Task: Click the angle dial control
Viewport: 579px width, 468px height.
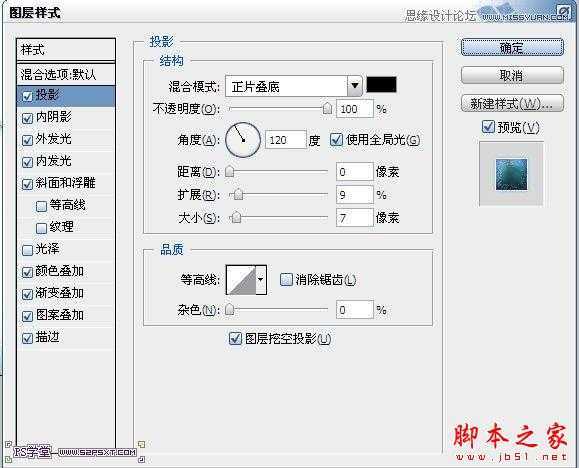Action: pos(243,140)
